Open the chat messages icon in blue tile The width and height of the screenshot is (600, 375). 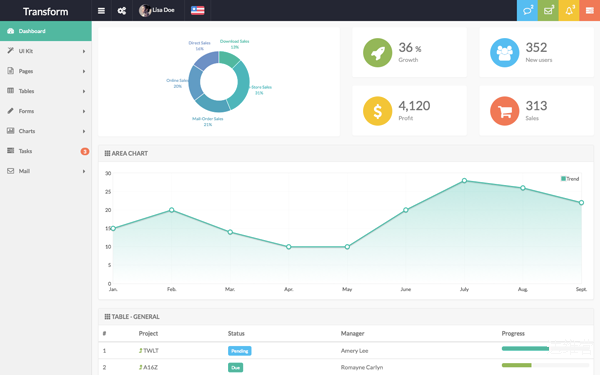coord(527,10)
